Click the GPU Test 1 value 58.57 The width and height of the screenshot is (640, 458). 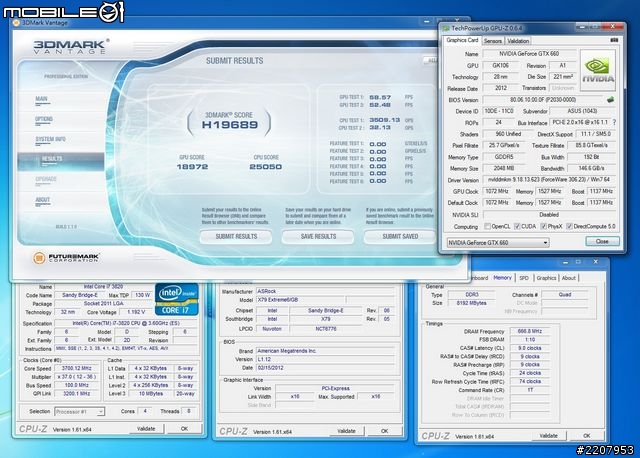[x=380, y=98]
